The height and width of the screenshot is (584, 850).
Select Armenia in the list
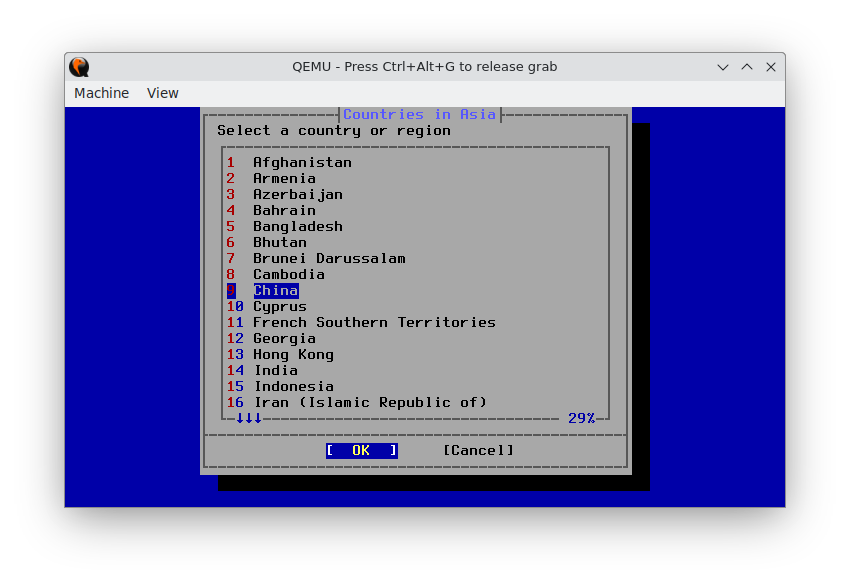pyautogui.click(x=285, y=178)
